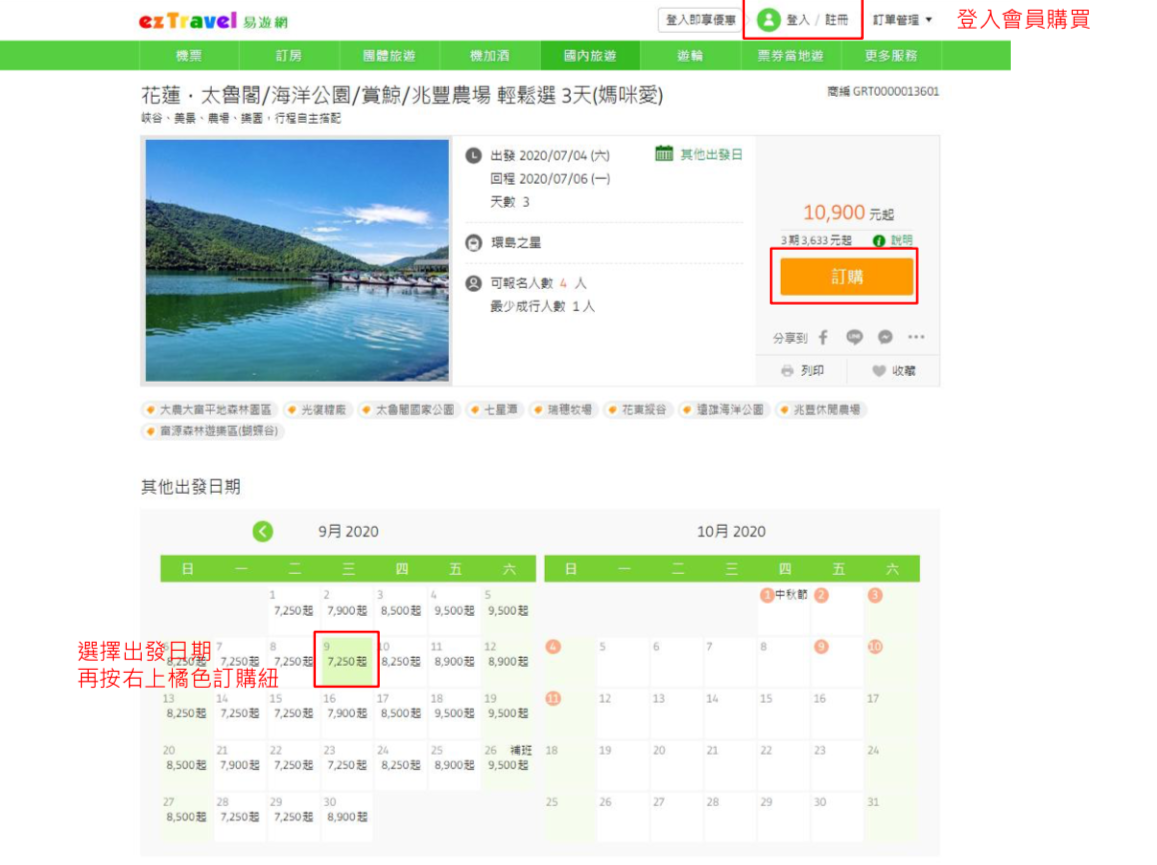Open the 國內旅遊 navigation tab

pyautogui.click(x=589, y=56)
